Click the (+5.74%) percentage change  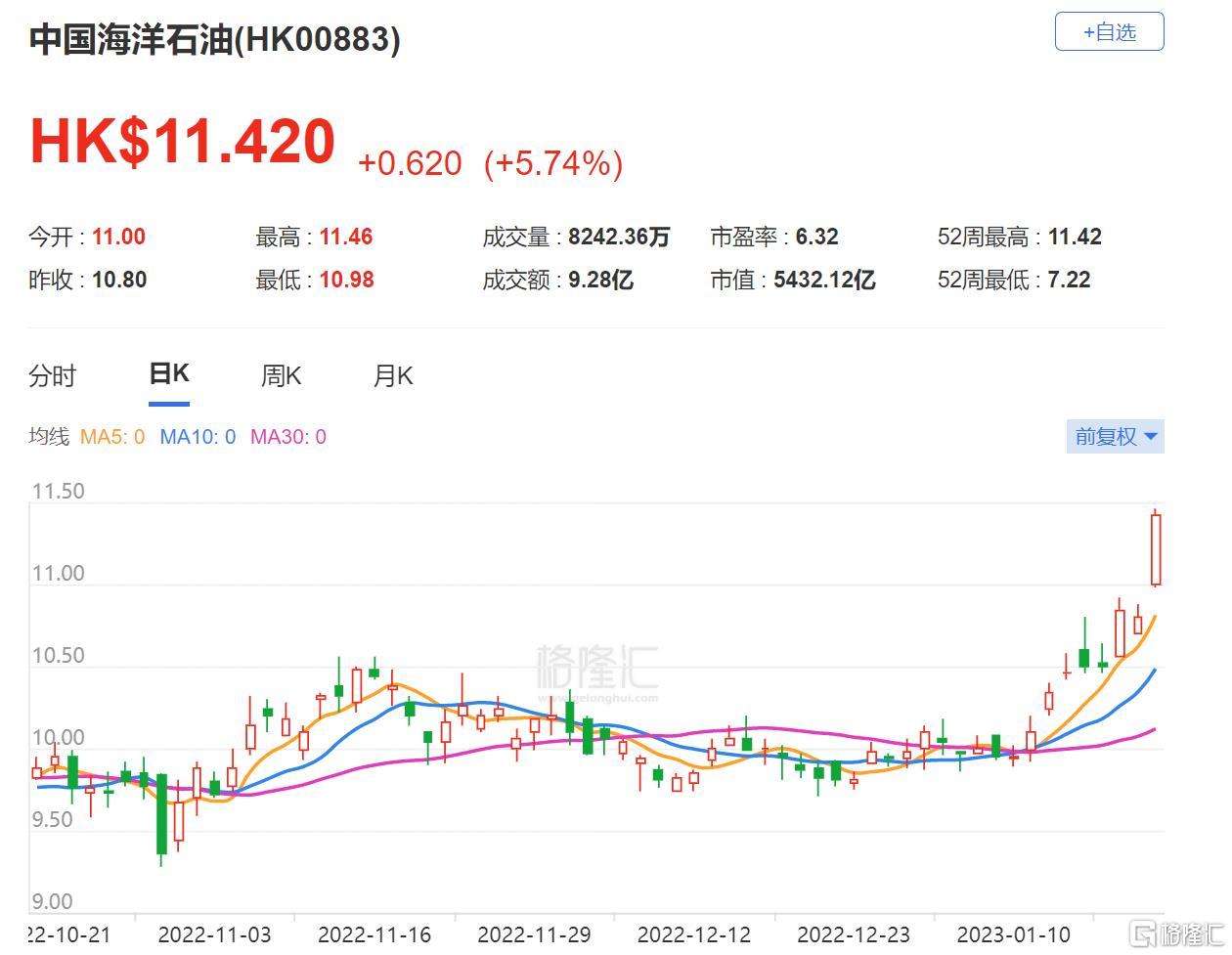(x=553, y=163)
